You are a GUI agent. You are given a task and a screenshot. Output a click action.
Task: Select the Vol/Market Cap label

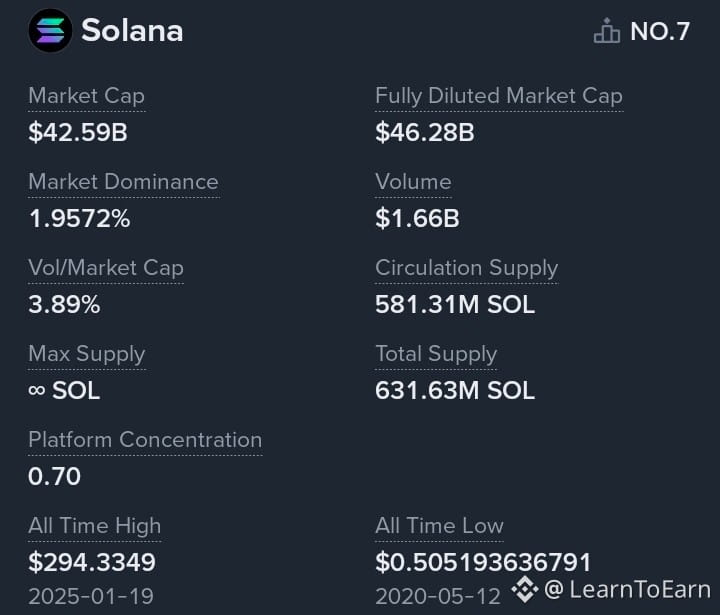click(106, 268)
